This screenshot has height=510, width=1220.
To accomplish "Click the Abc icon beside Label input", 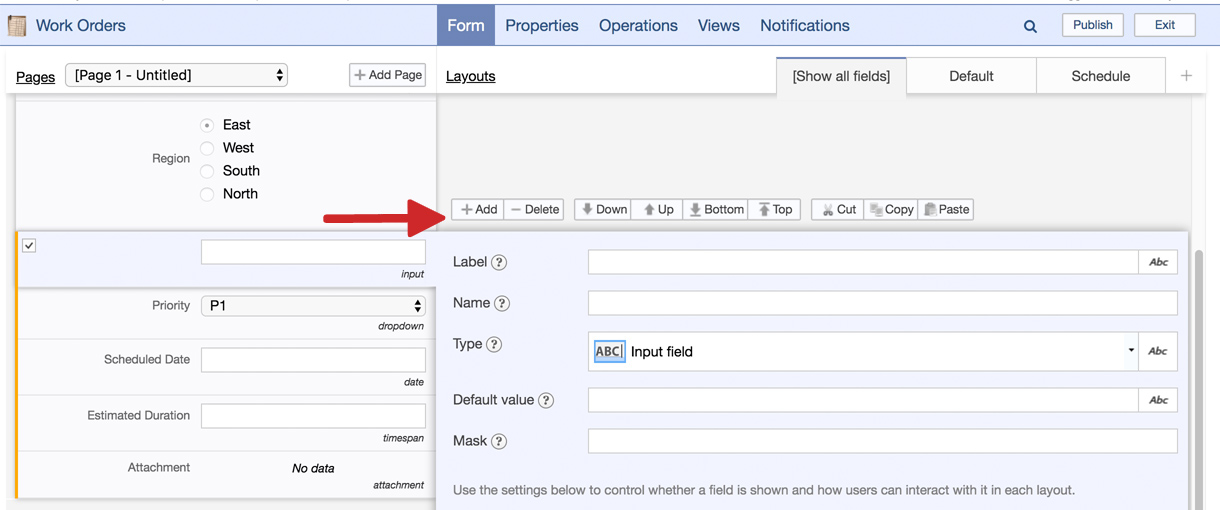I will 1158,262.
